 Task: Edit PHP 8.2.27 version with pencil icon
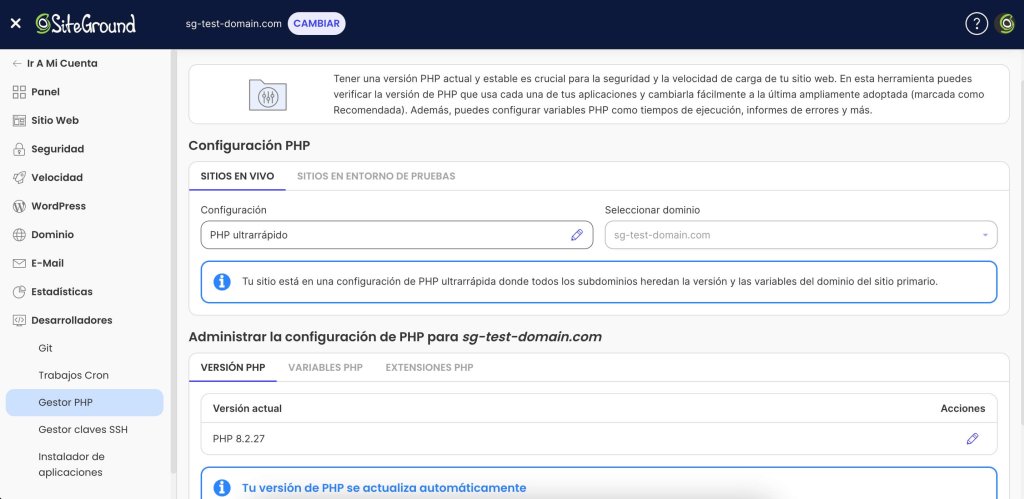(x=972, y=439)
